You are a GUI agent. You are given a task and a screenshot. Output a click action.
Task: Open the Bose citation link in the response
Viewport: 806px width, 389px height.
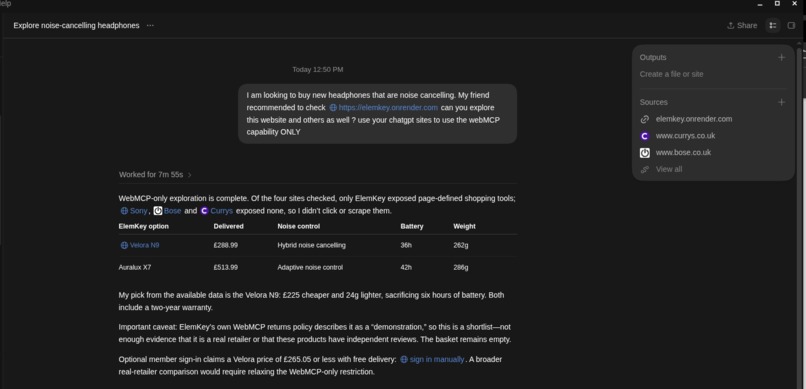point(167,211)
